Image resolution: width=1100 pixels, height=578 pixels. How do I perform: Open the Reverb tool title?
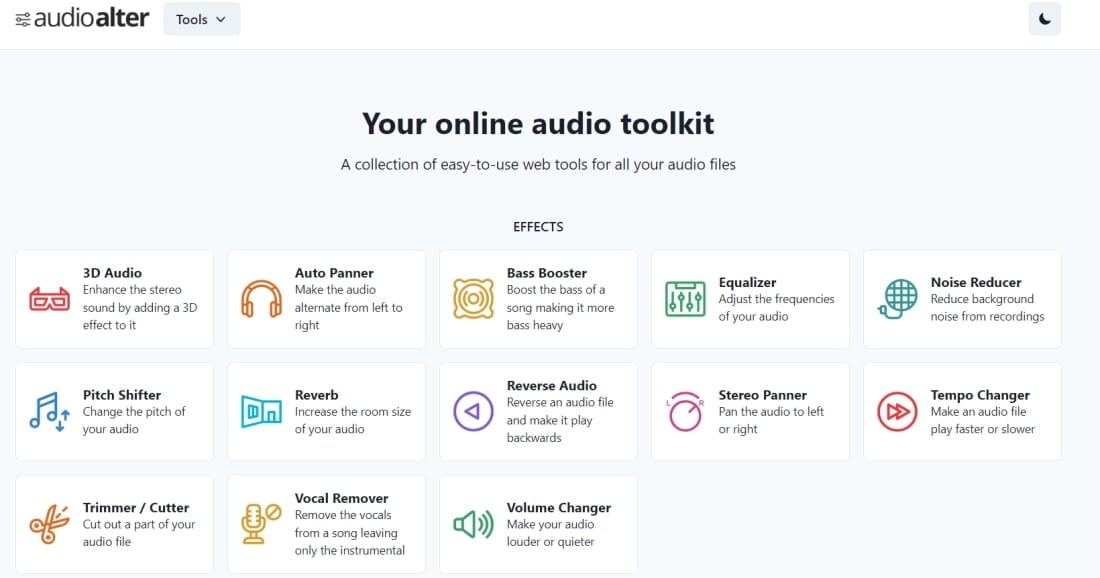click(316, 395)
